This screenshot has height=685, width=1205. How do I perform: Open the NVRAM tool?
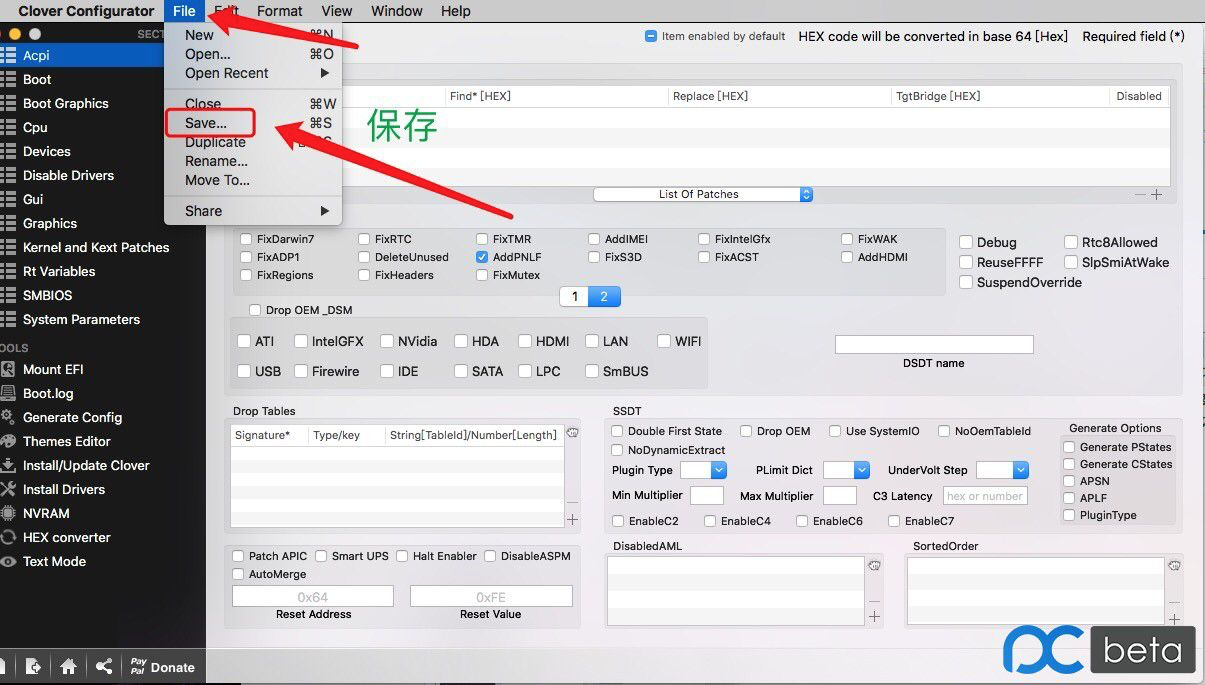(x=46, y=513)
